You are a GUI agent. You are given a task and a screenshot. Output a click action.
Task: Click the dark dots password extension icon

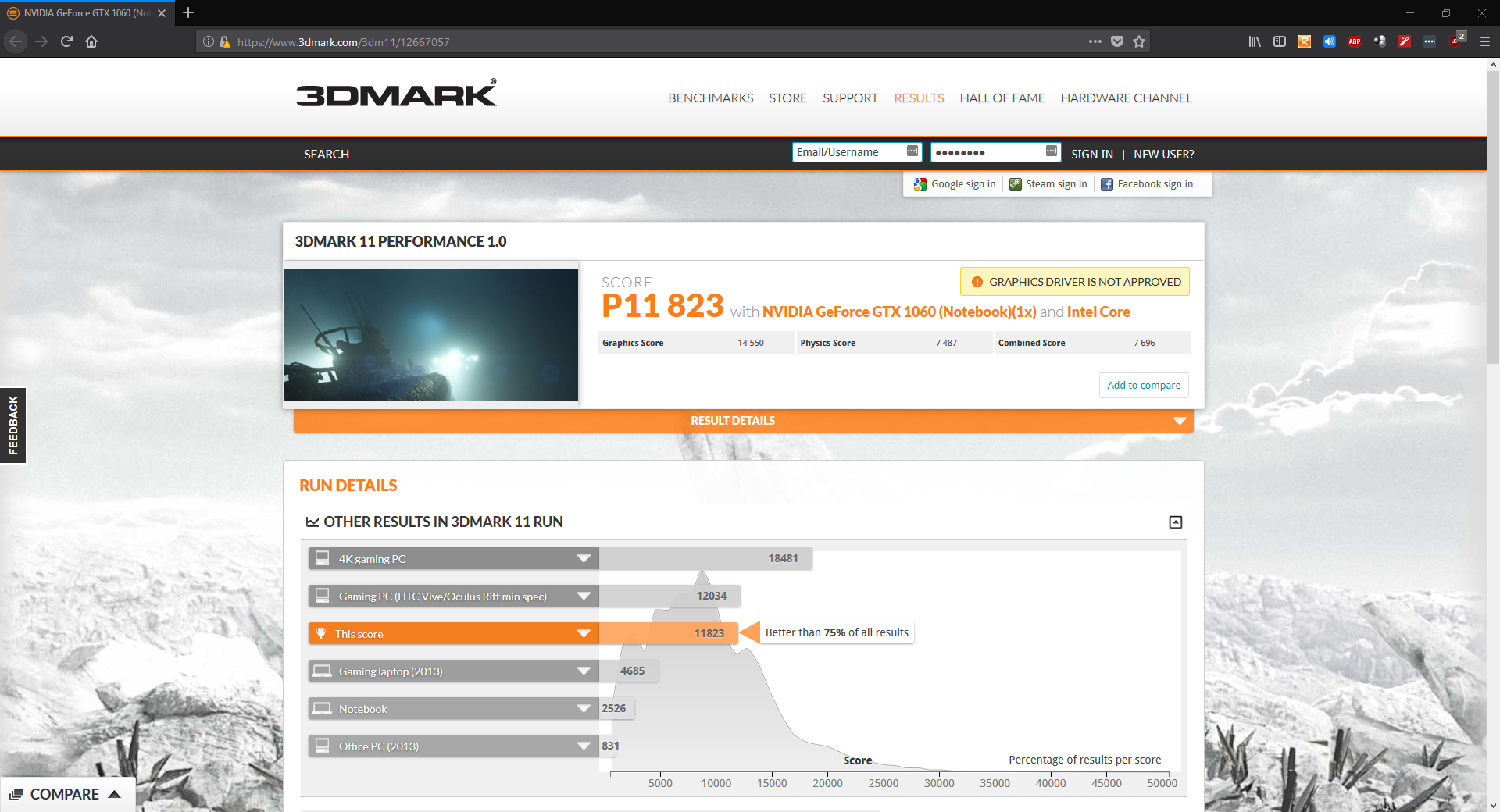1430,41
